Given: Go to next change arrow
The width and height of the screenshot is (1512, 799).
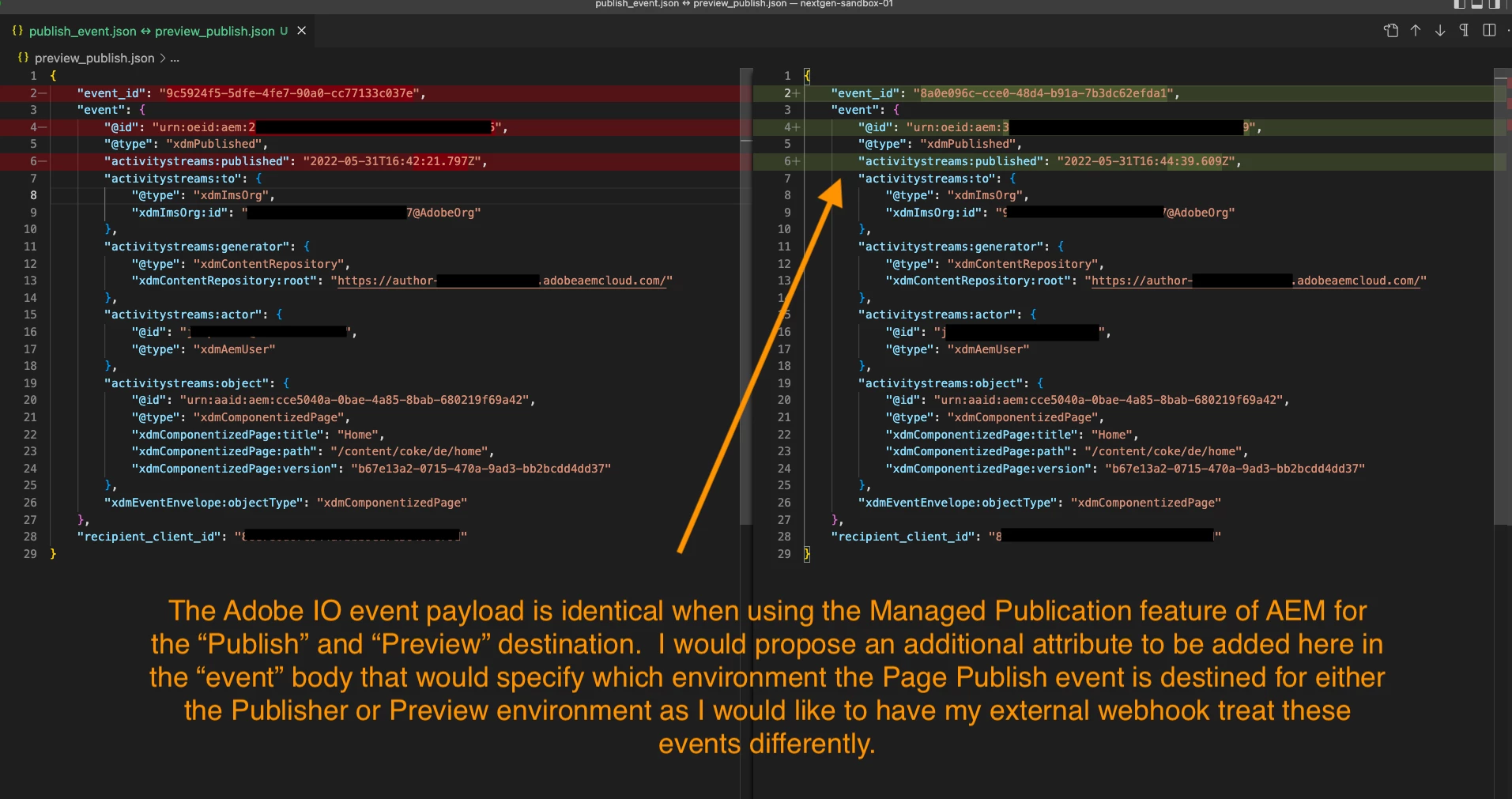Looking at the screenshot, I should 1440,31.
